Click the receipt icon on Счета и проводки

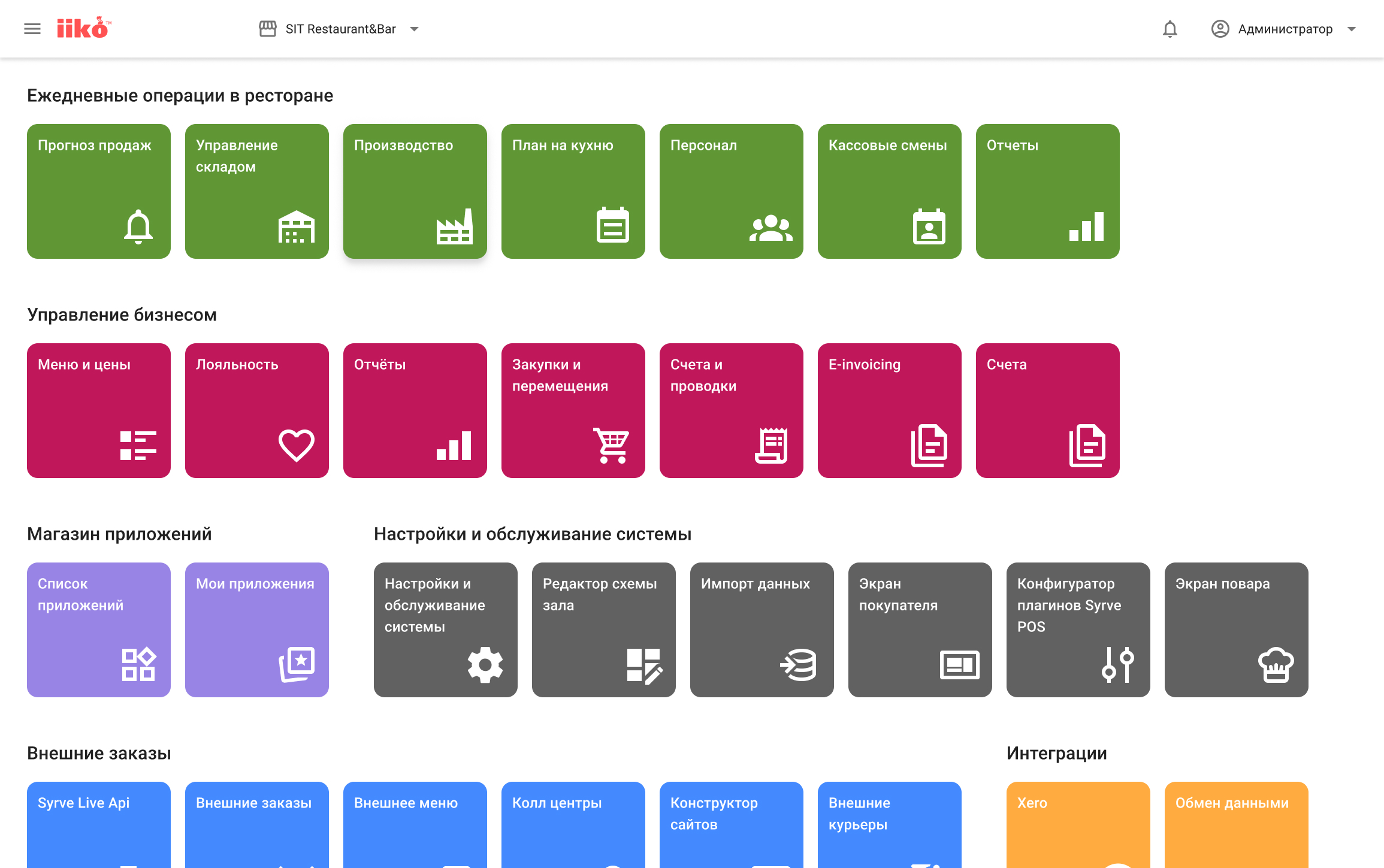pyautogui.click(x=771, y=445)
